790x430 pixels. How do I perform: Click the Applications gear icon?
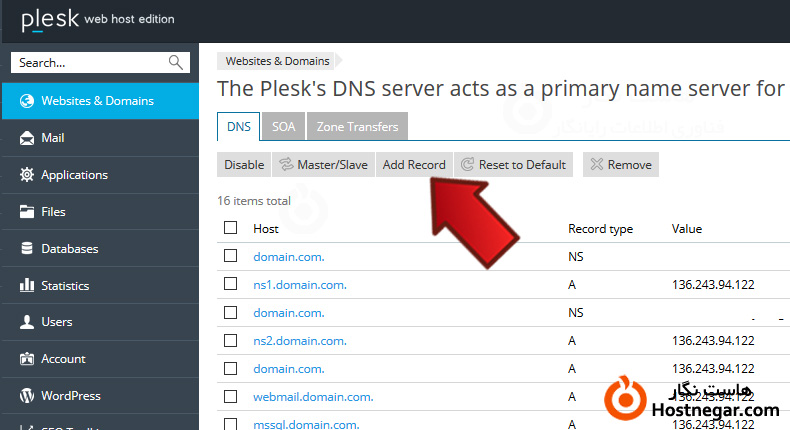[x=26, y=175]
